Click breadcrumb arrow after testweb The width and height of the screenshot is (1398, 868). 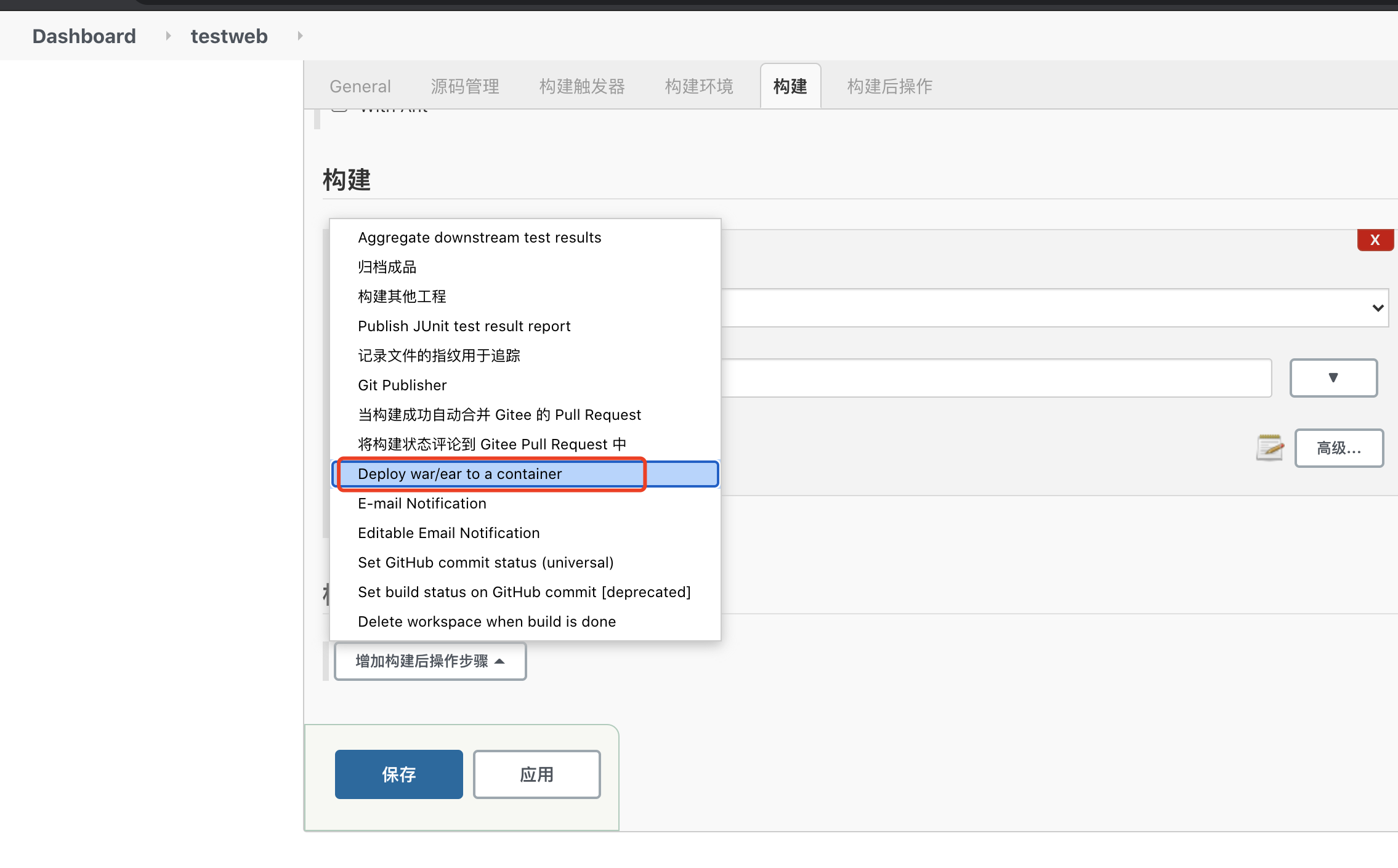[x=300, y=36]
